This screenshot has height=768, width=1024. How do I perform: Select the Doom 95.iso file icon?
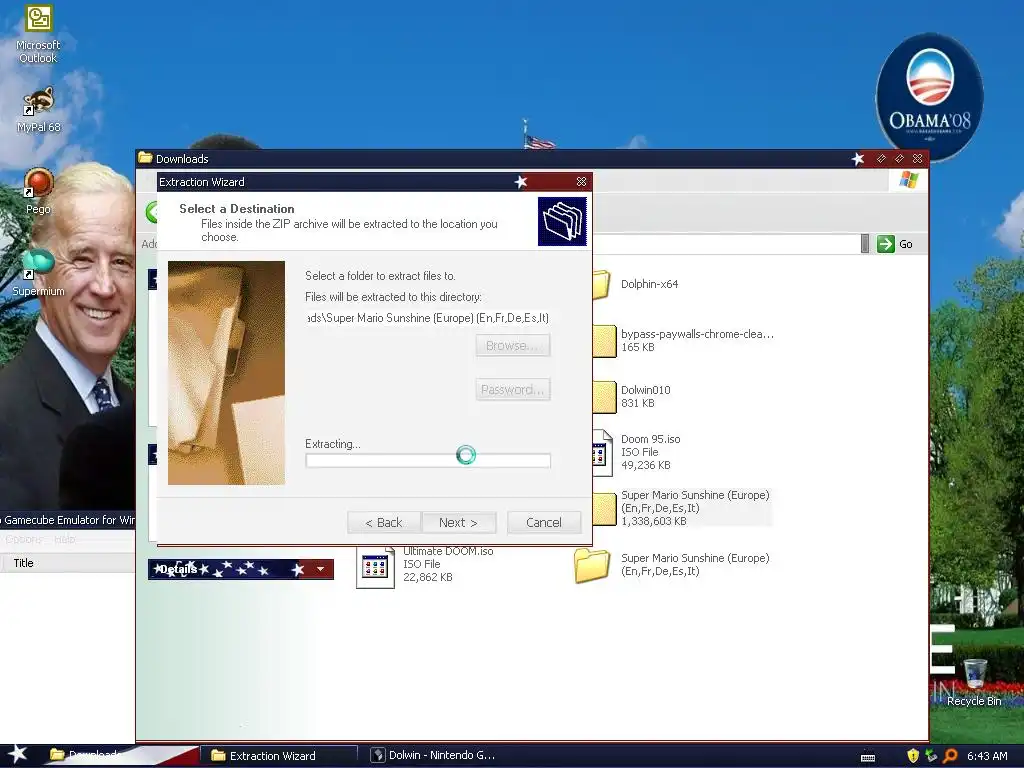tap(602, 453)
